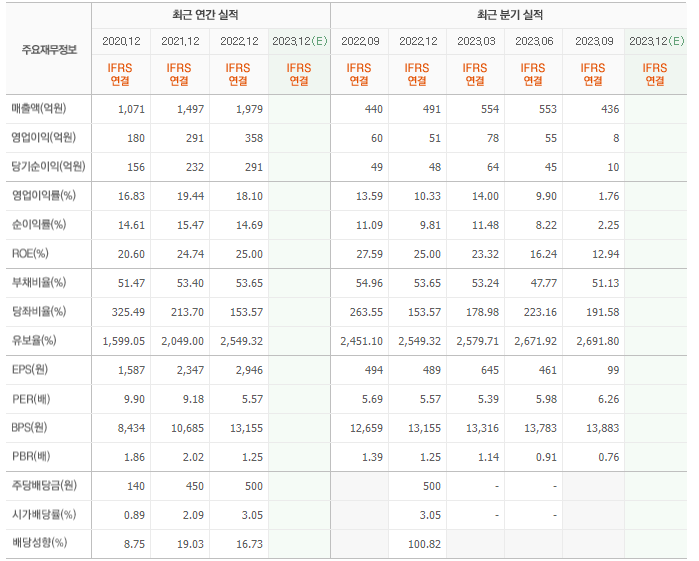Click PER value 9.90

134,399
